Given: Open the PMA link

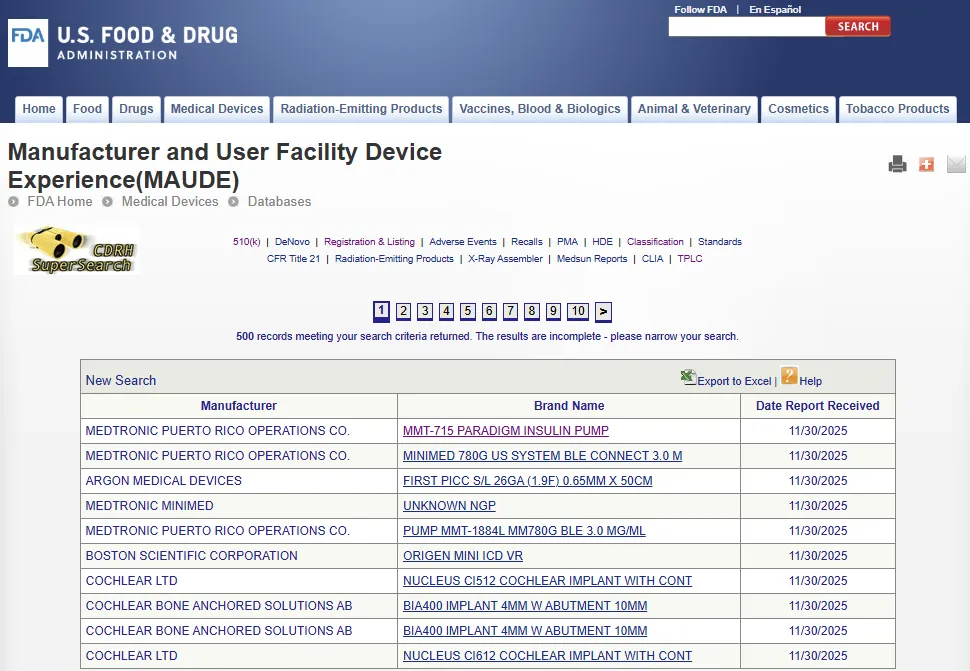Looking at the screenshot, I should (567, 242).
